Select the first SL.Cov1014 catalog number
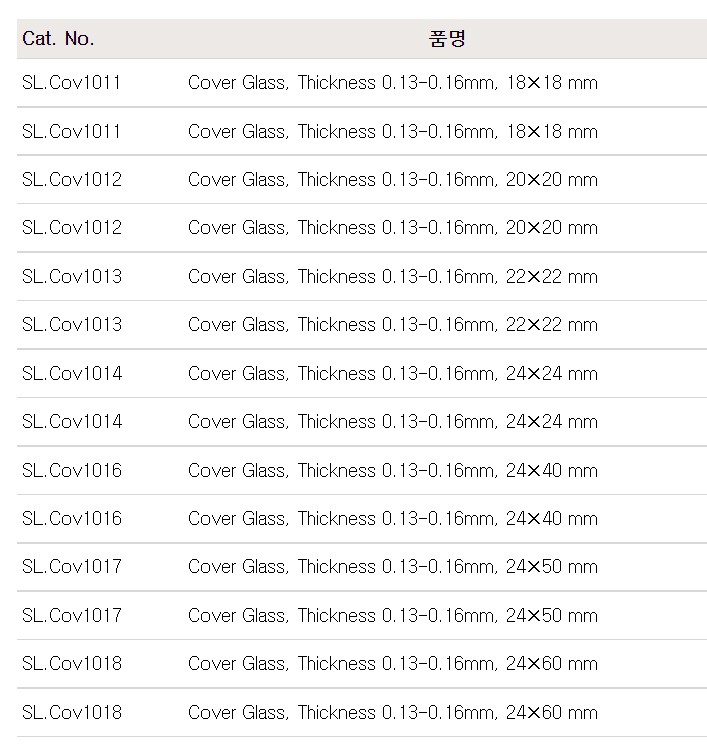 pos(72,374)
